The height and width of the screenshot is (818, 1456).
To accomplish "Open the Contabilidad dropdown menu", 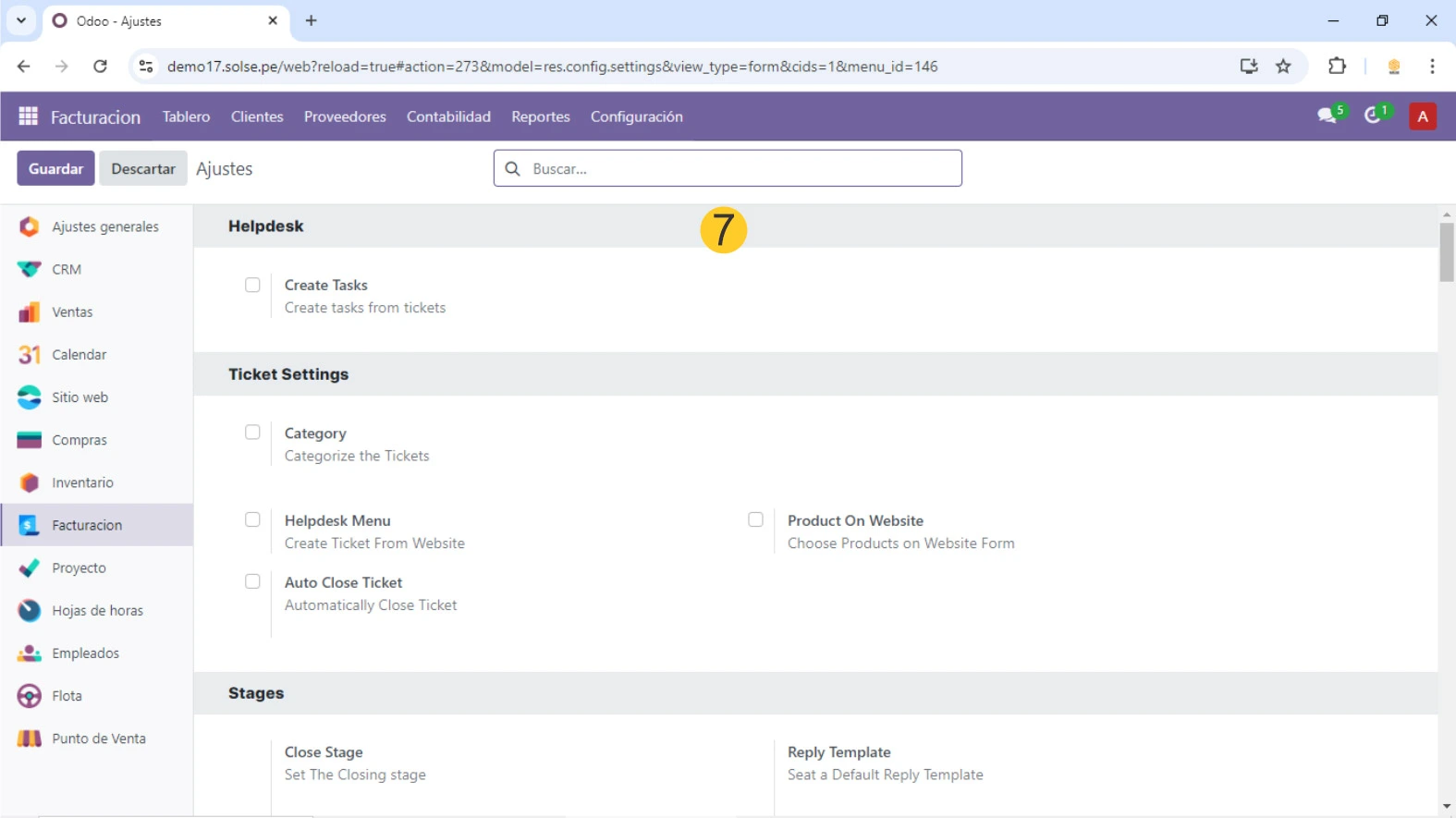I will pos(448,116).
